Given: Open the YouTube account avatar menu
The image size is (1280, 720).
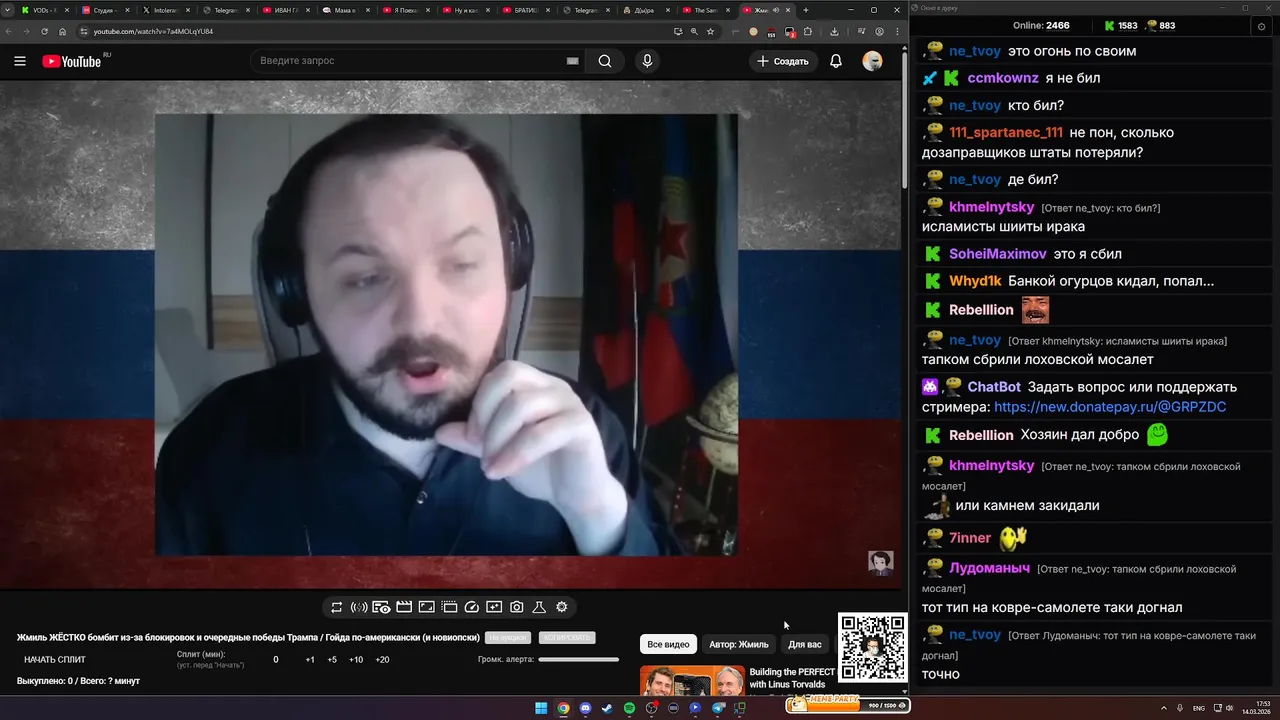Looking at the screenshot, I should coord(873,61).
